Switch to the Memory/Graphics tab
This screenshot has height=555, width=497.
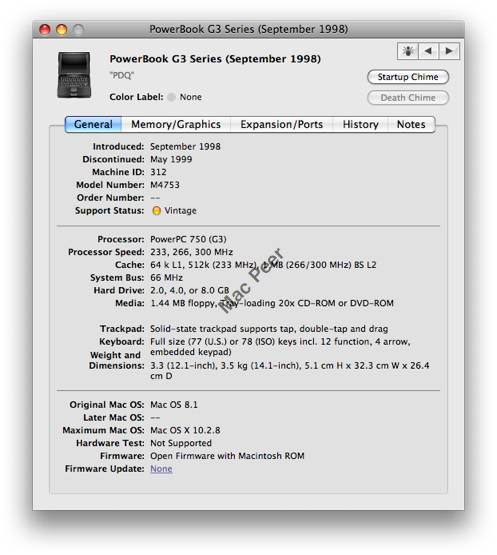176,124
